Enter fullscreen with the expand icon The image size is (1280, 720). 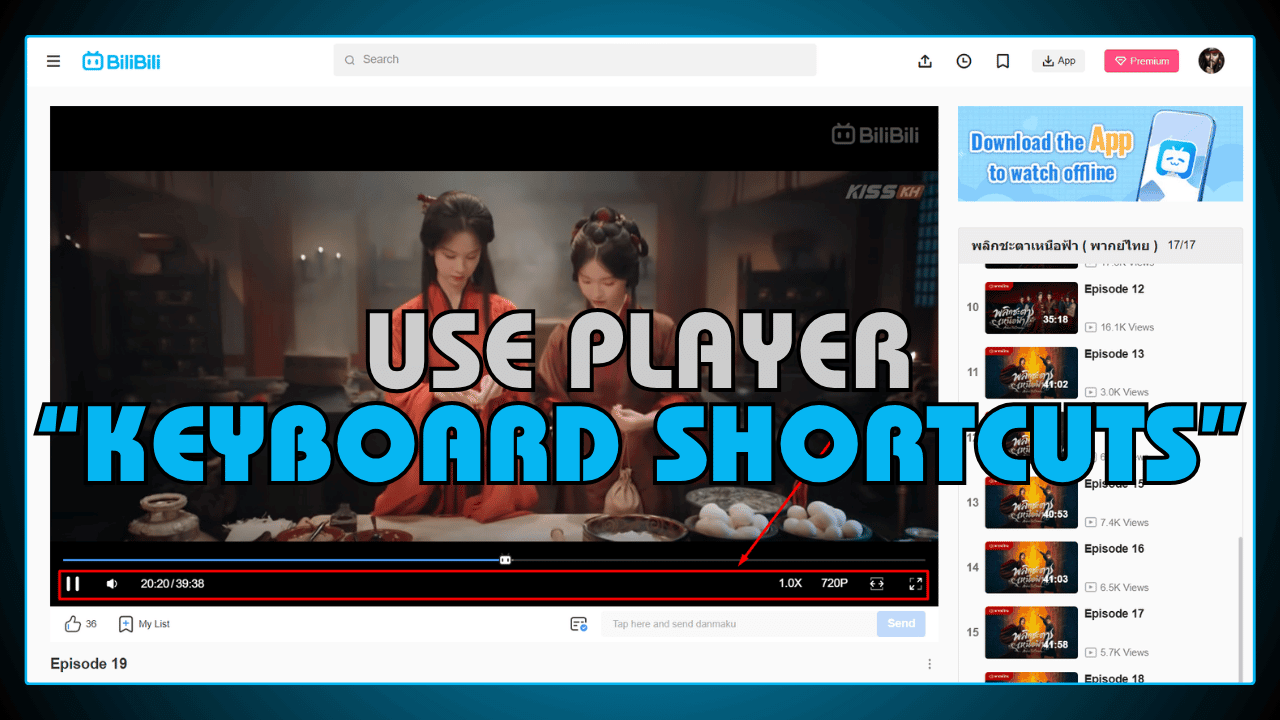pos(915,584)
